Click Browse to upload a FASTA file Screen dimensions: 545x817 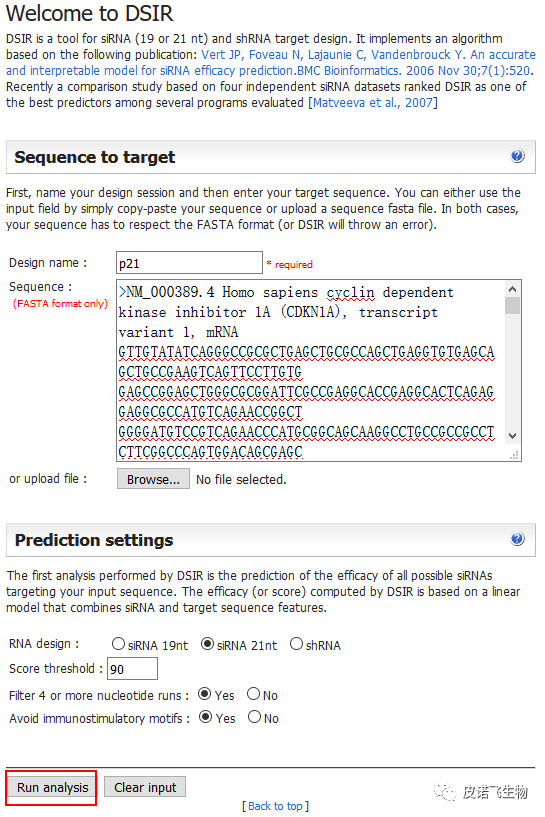click(153, 479)
